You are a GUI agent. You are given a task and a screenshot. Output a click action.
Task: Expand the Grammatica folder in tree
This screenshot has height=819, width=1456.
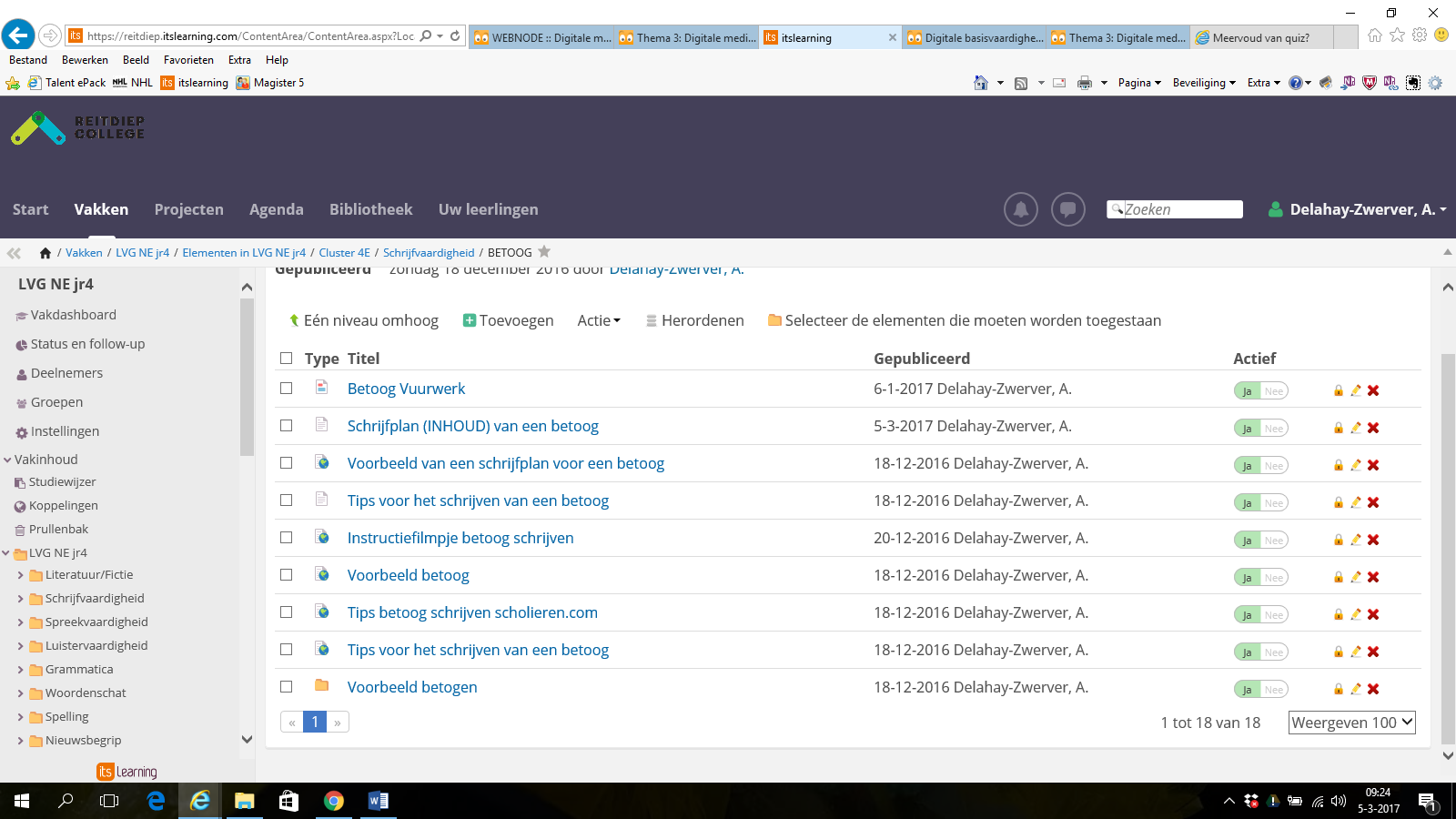20,670
